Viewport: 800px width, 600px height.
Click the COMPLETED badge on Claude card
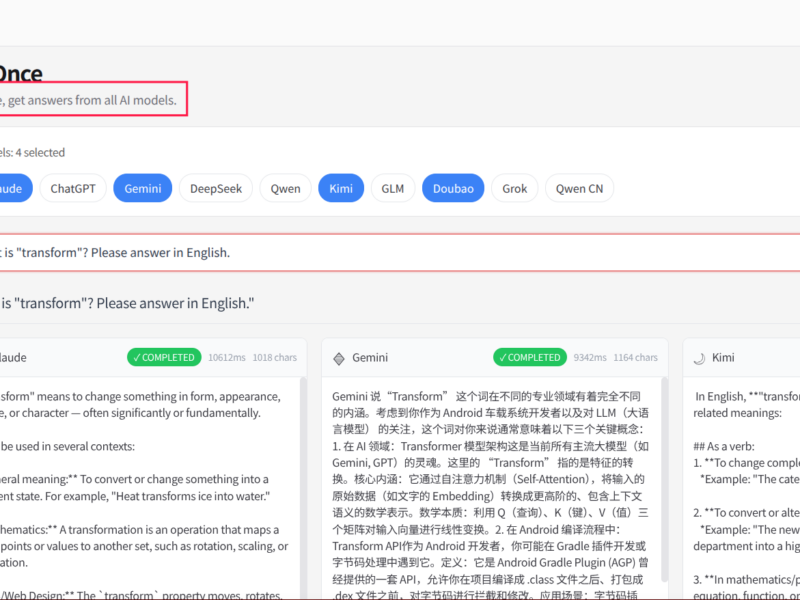(164, 357)
